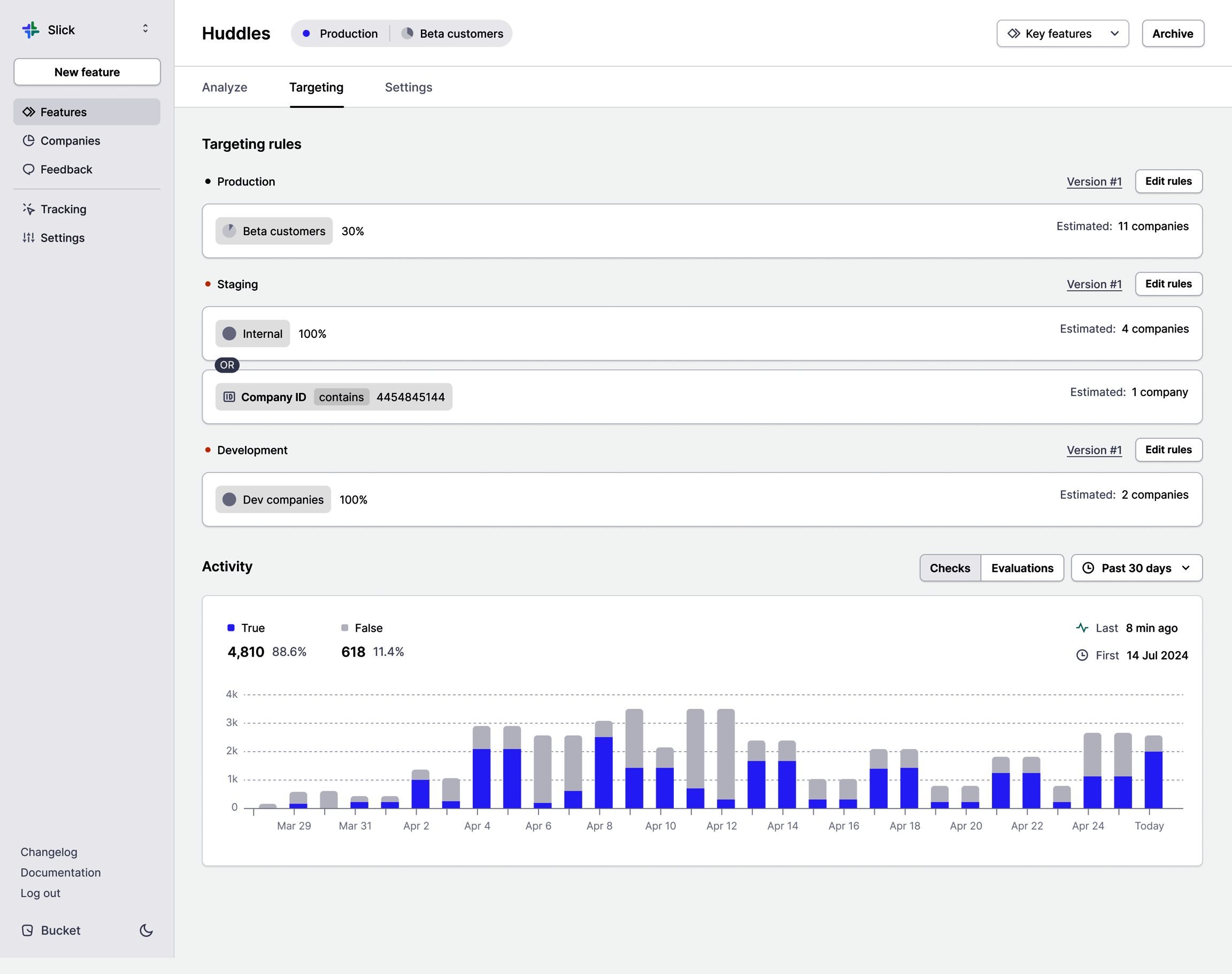Viewport: 1232px width, 974px height.
Task: Click the Bucket logo at the bottom
Action: (x=28, y=930)
